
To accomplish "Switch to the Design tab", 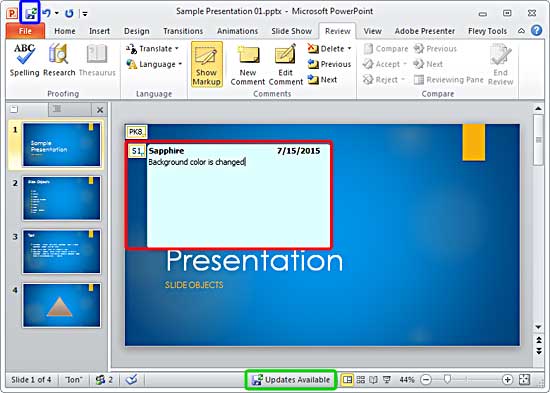I will 136,31.
